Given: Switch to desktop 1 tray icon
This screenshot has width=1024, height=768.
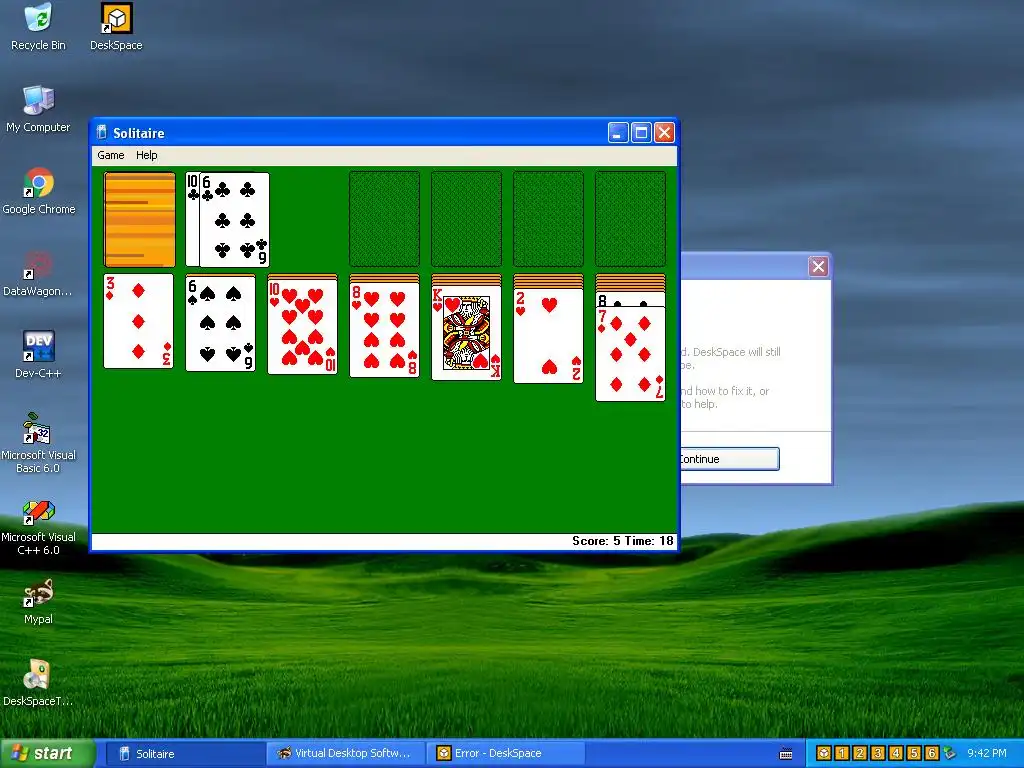Looking at the screenshot, I should 842,753.
